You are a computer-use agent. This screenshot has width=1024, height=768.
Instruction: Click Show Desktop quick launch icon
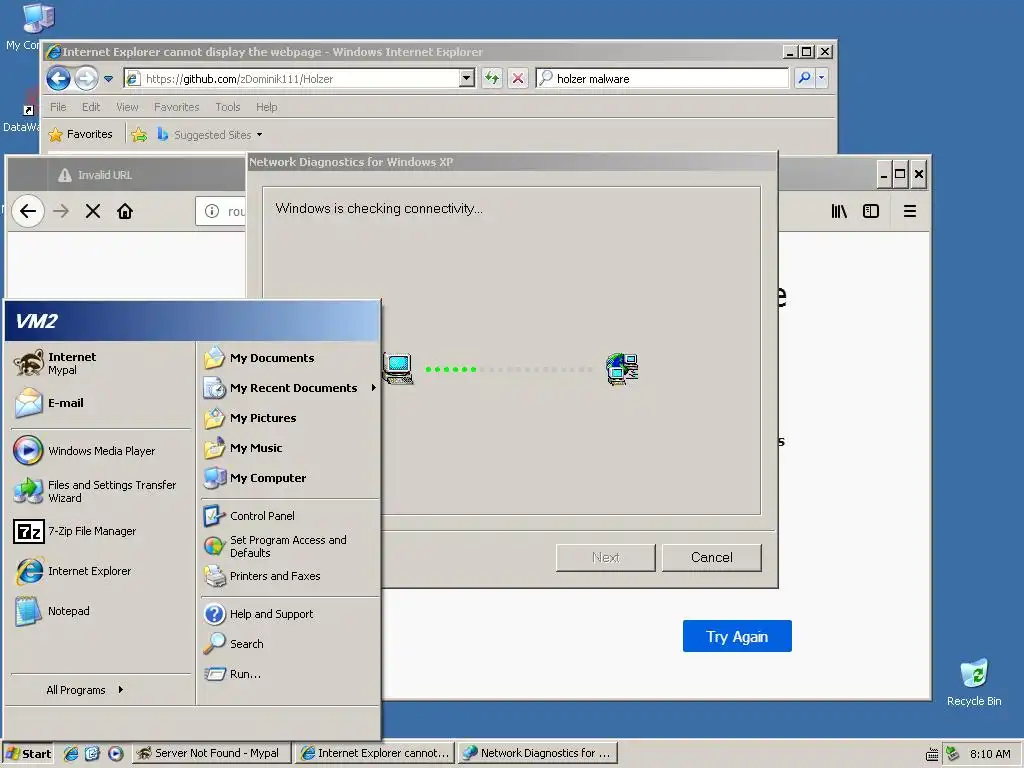(92, 754)
